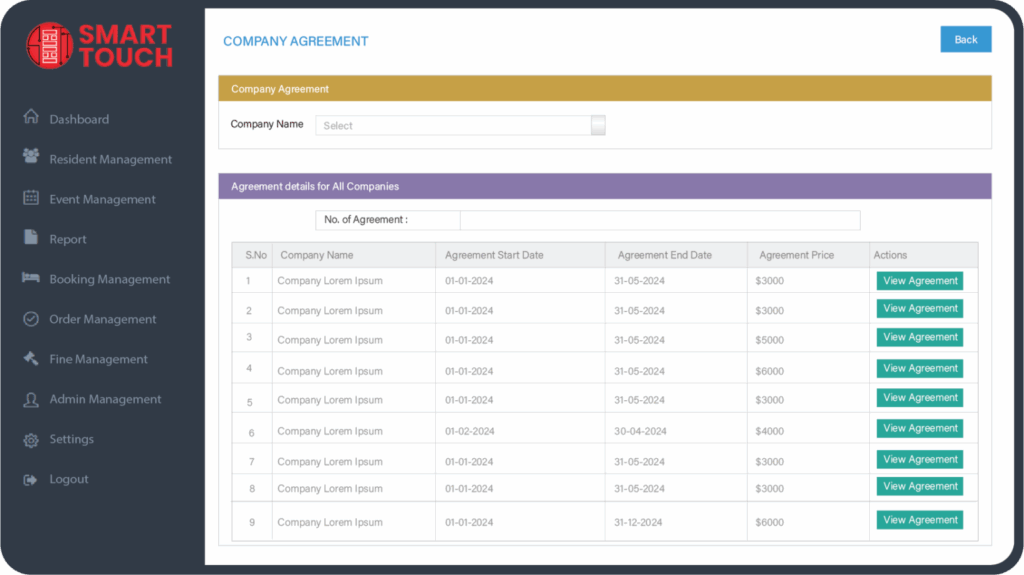Click the Company Name dropdown arrow button
The width and height of the screenshot is (1024, 575).
click(x=598, y=126)
